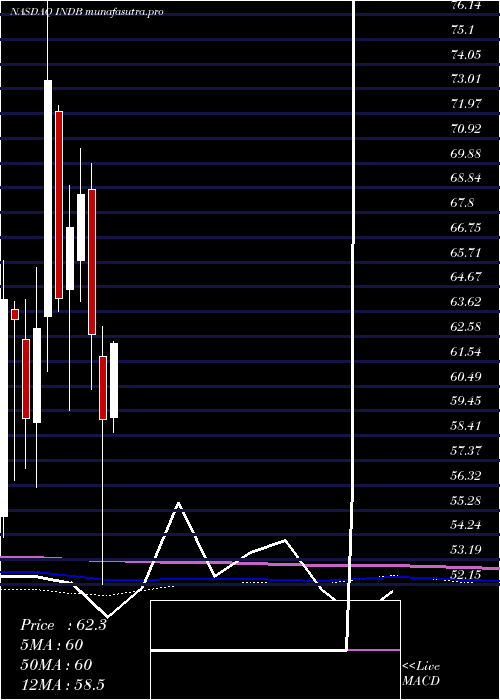Click the 73.01 price axis label
500x700 pixels.
[x=466, y=79]
